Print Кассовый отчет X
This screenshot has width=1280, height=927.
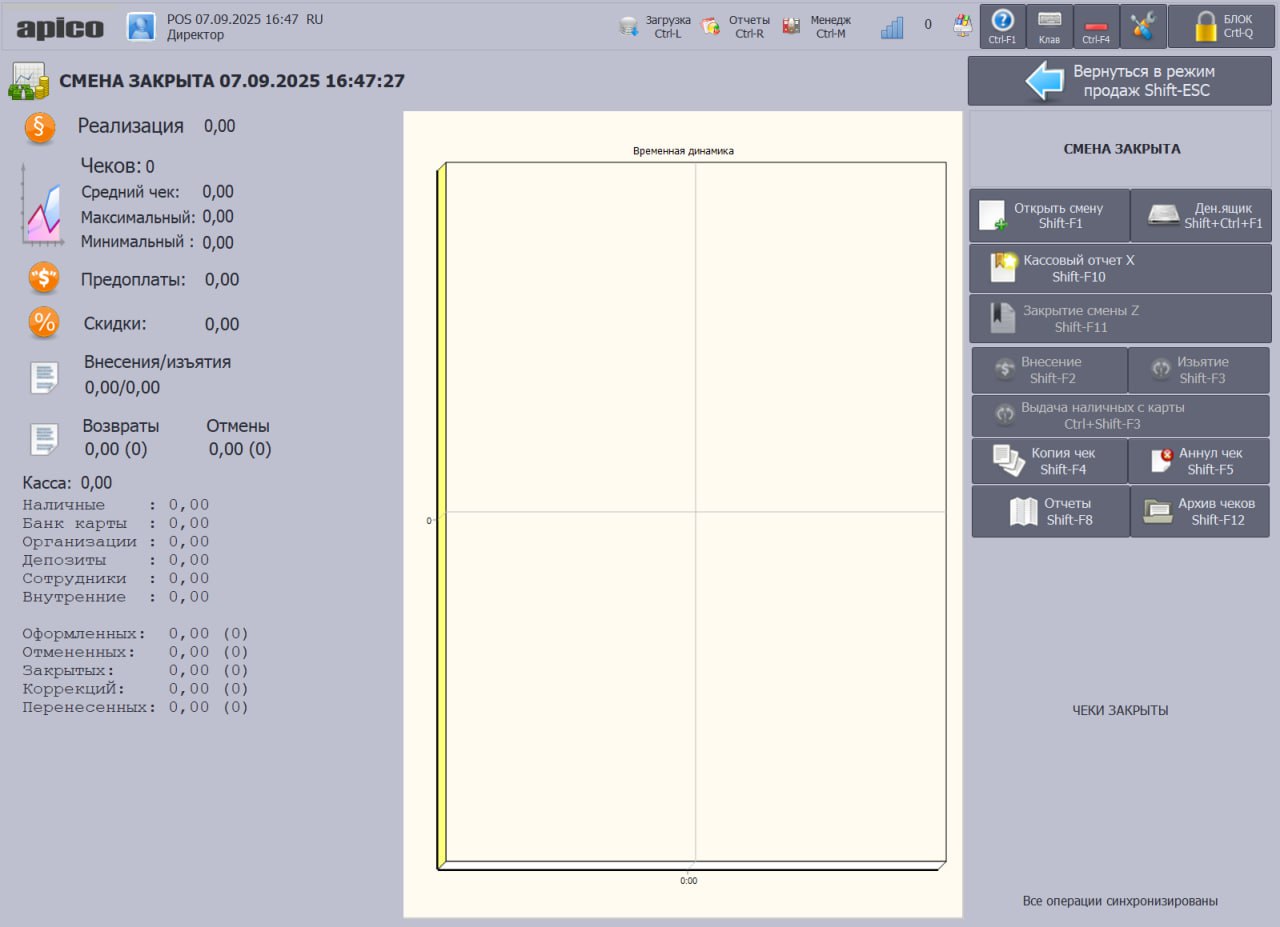1119,268
